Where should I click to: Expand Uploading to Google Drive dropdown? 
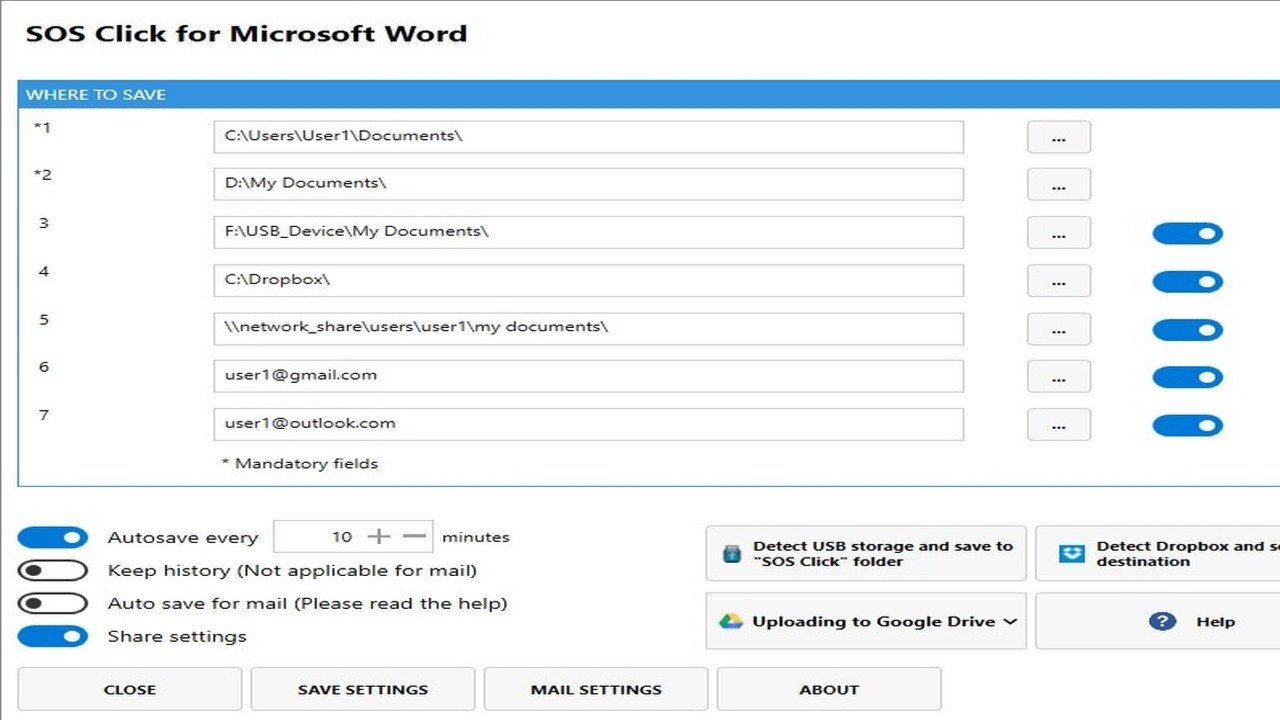coord(866,621)
